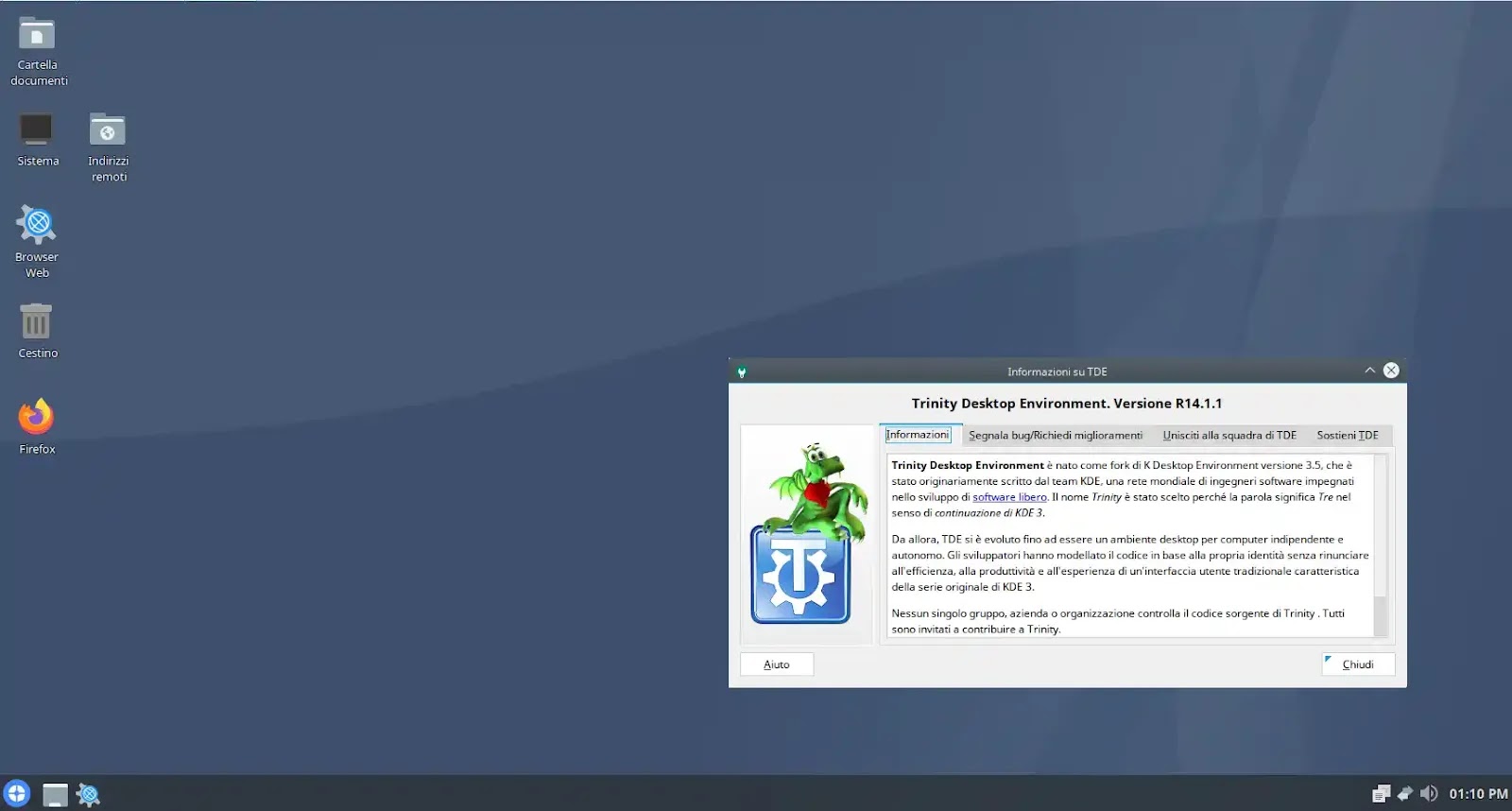The image size is (1512, 811).
Task: Close the Informazioni su TDE dialog
Action: click(x=1391, y=371)
